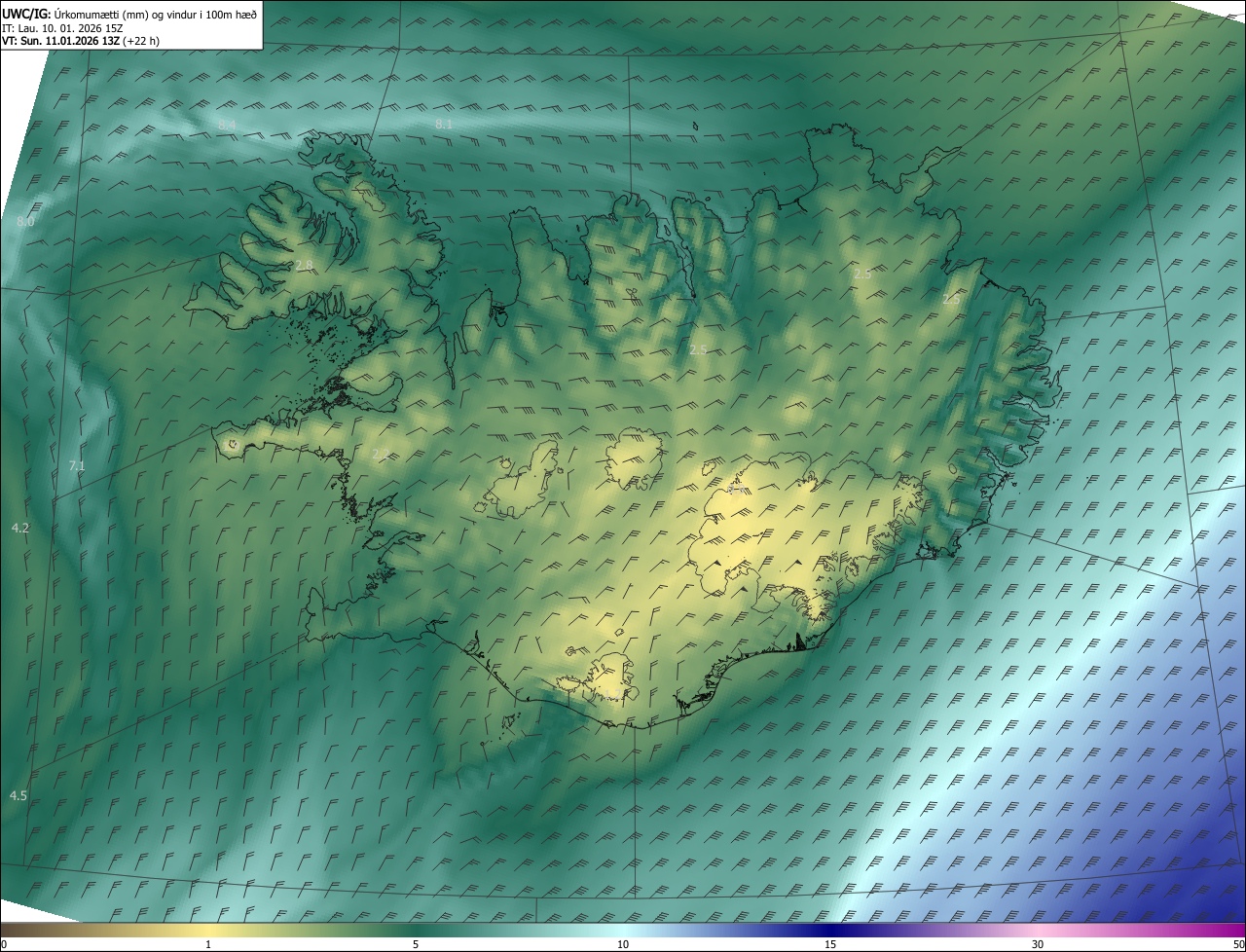Click the 'VT: Sun. 11.01.2026 13Z (+22 h)' line
Viewport: 1246px width, 952px height.
pyautogui.click(x=81, y=41)
